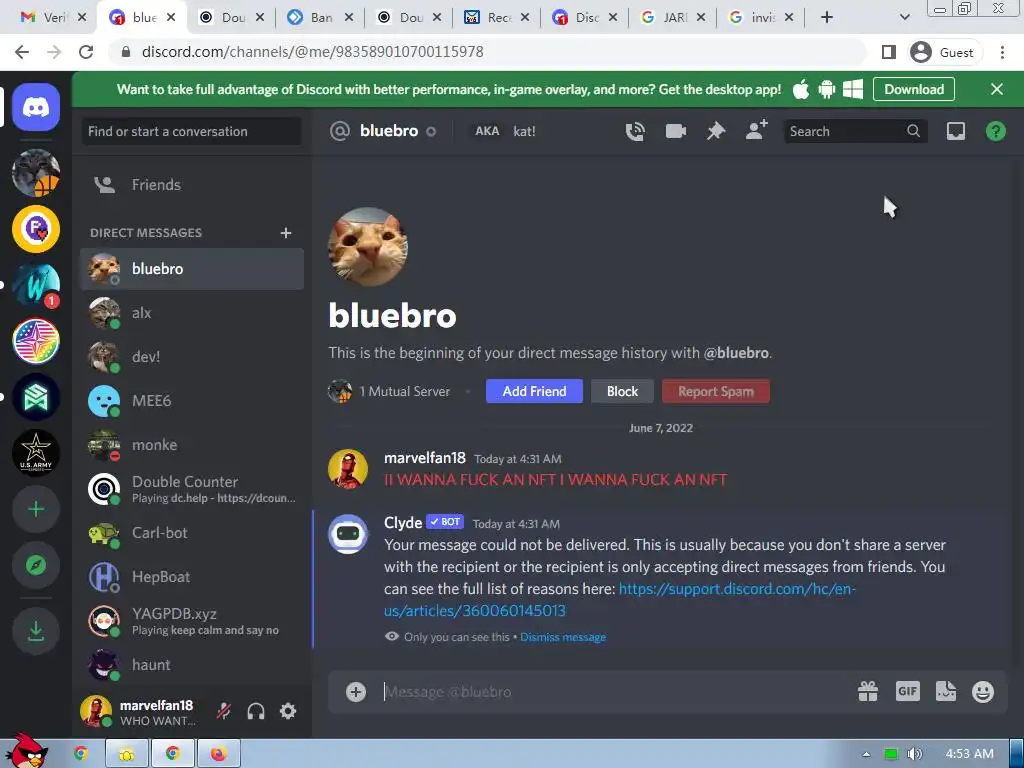Switch to the Ban browser tab
This screenshot has height=768, width=1024.
320,18
